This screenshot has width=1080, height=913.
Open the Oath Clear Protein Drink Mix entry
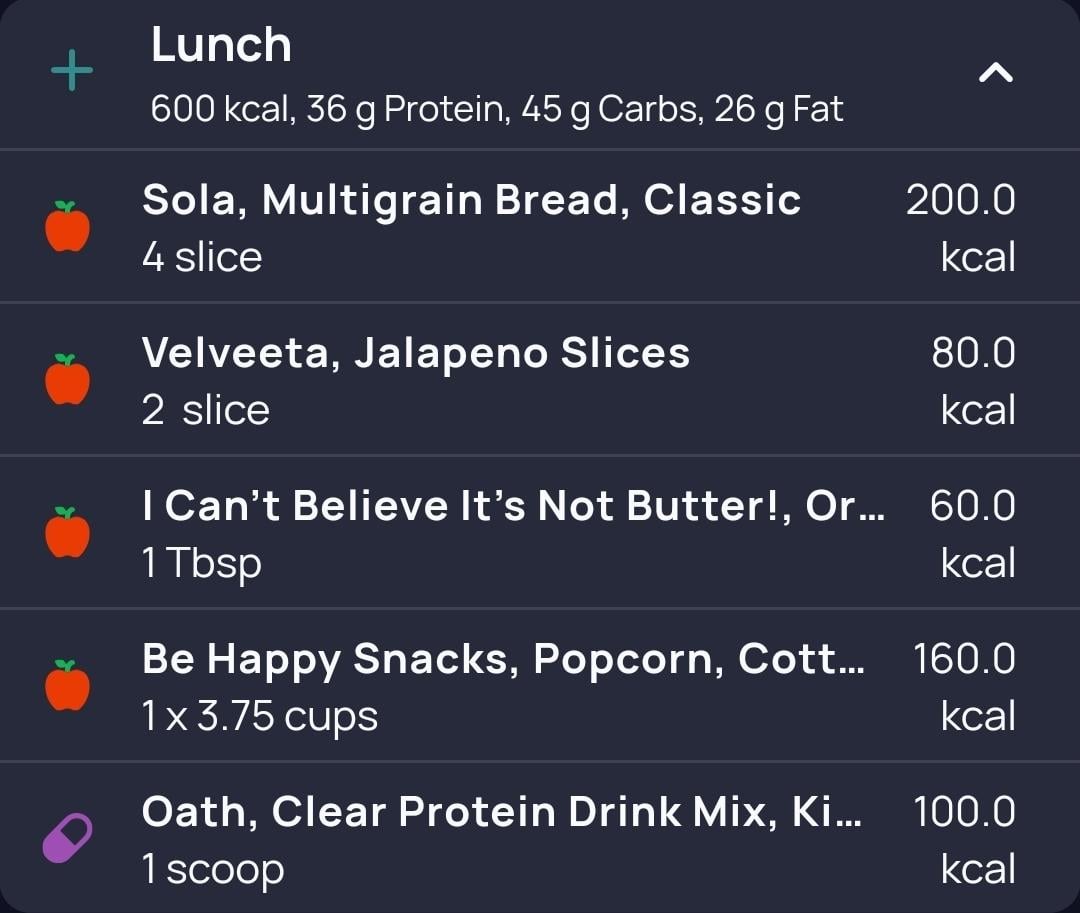503,812
